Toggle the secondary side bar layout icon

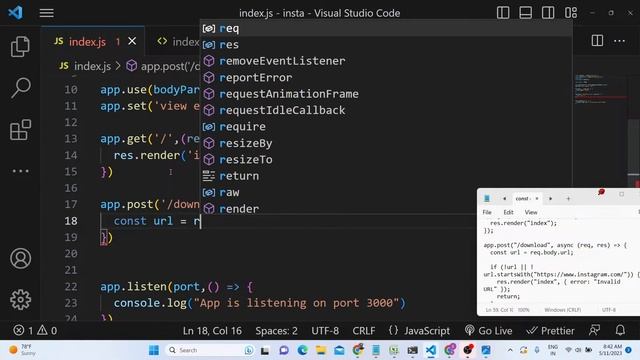click(548, 13)
